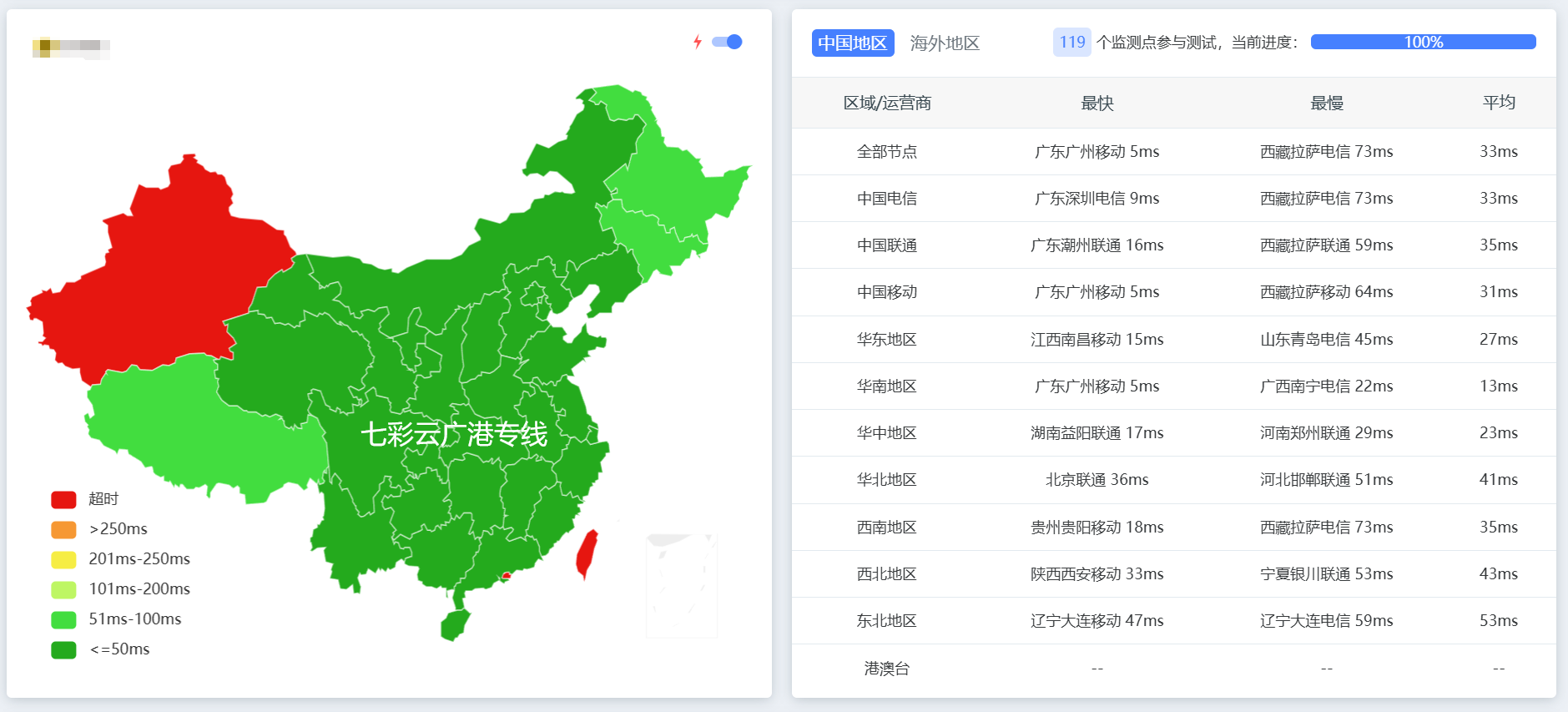
Task: Click the 西藏拉萨联通 59ms cell
Action: pyautogui.click(x=1327, y=245)
